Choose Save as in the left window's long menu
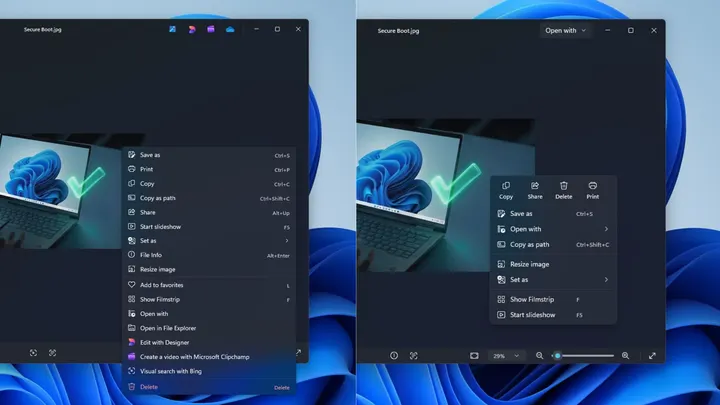720x405 pixels. (209, 155)
